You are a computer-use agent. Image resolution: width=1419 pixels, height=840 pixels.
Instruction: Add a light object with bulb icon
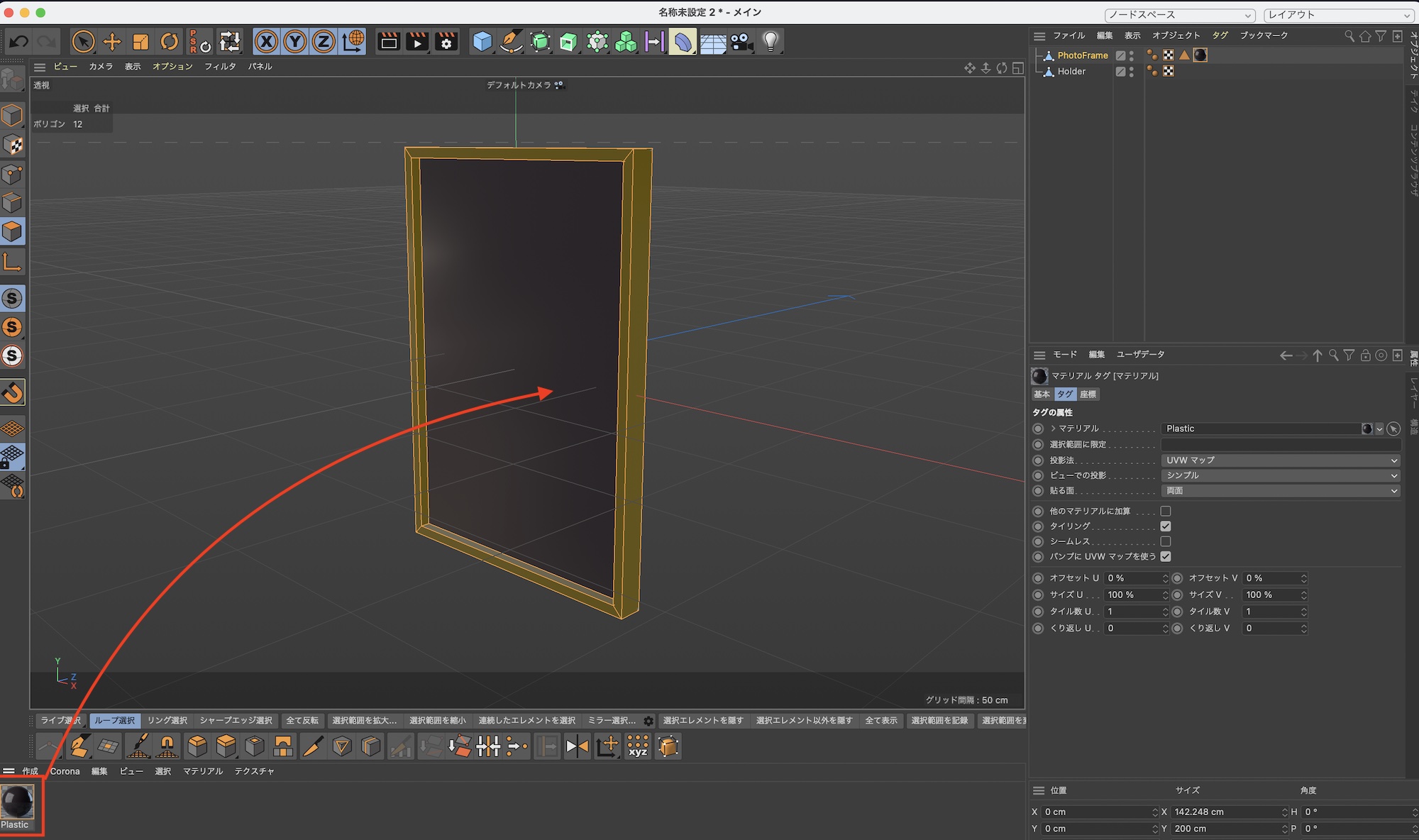click(x=771, y=42)
